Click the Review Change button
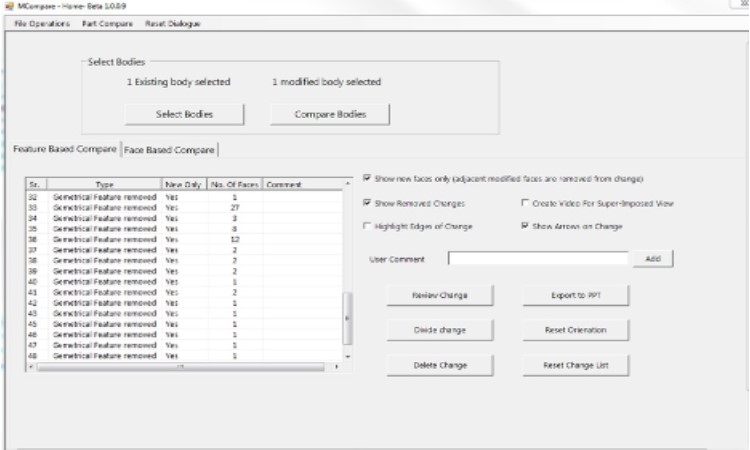 click(x=439, y=296)
